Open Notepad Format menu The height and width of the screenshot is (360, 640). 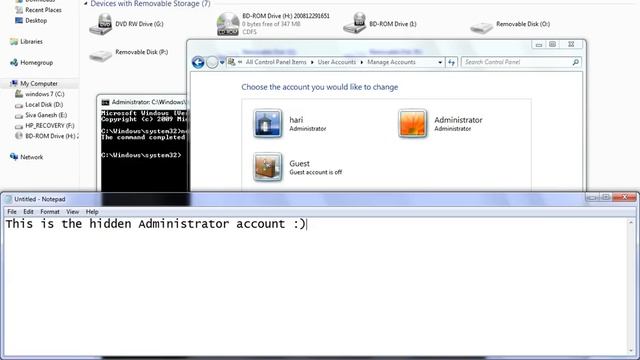click(x=50, y=212)
